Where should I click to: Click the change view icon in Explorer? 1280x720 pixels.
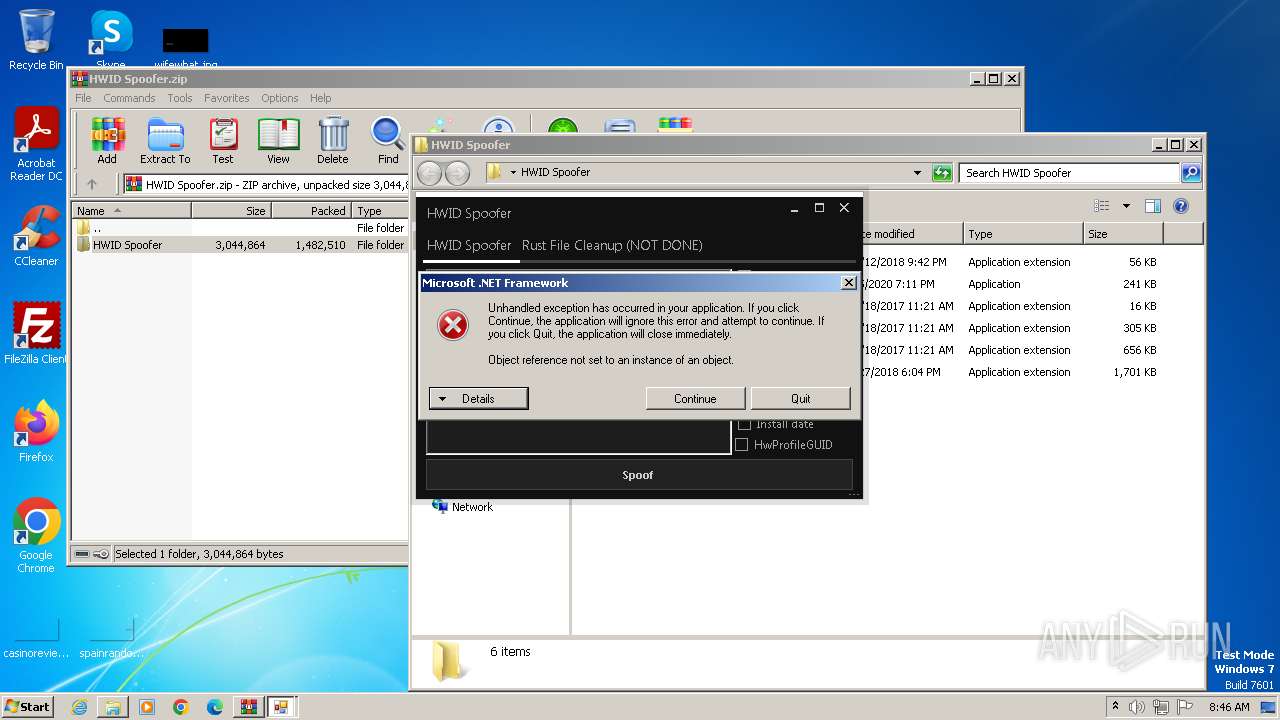click(1102, 206)
